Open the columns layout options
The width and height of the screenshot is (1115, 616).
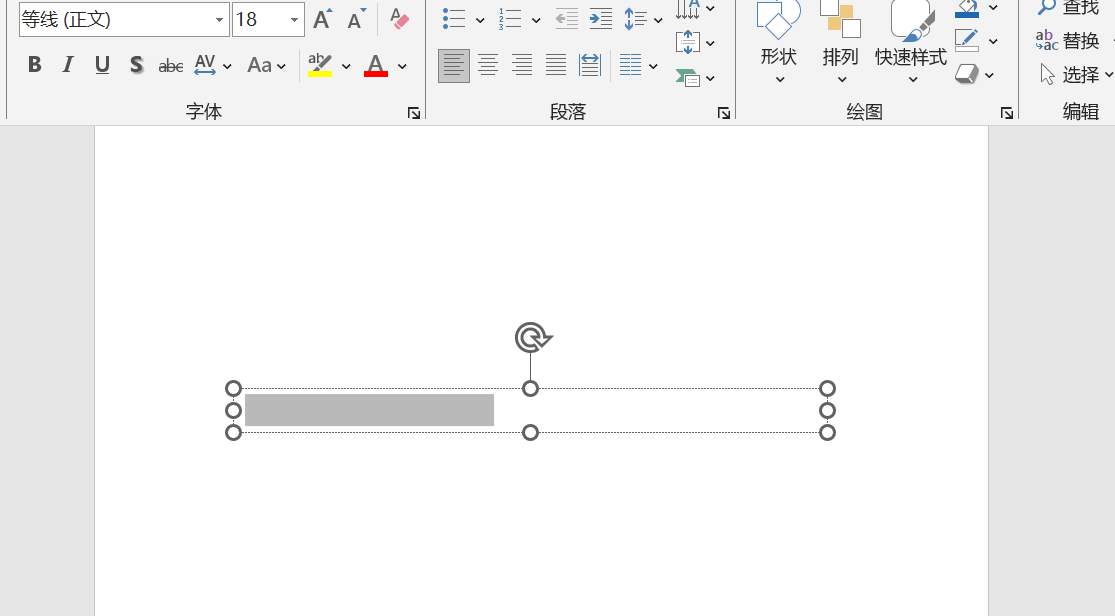click(x=638, y=66)
